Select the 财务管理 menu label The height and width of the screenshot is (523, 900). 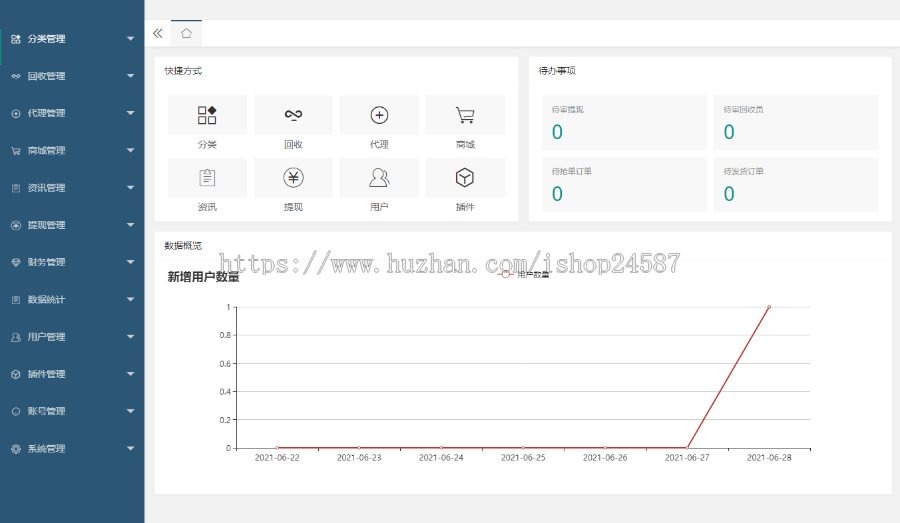(46, 262)
